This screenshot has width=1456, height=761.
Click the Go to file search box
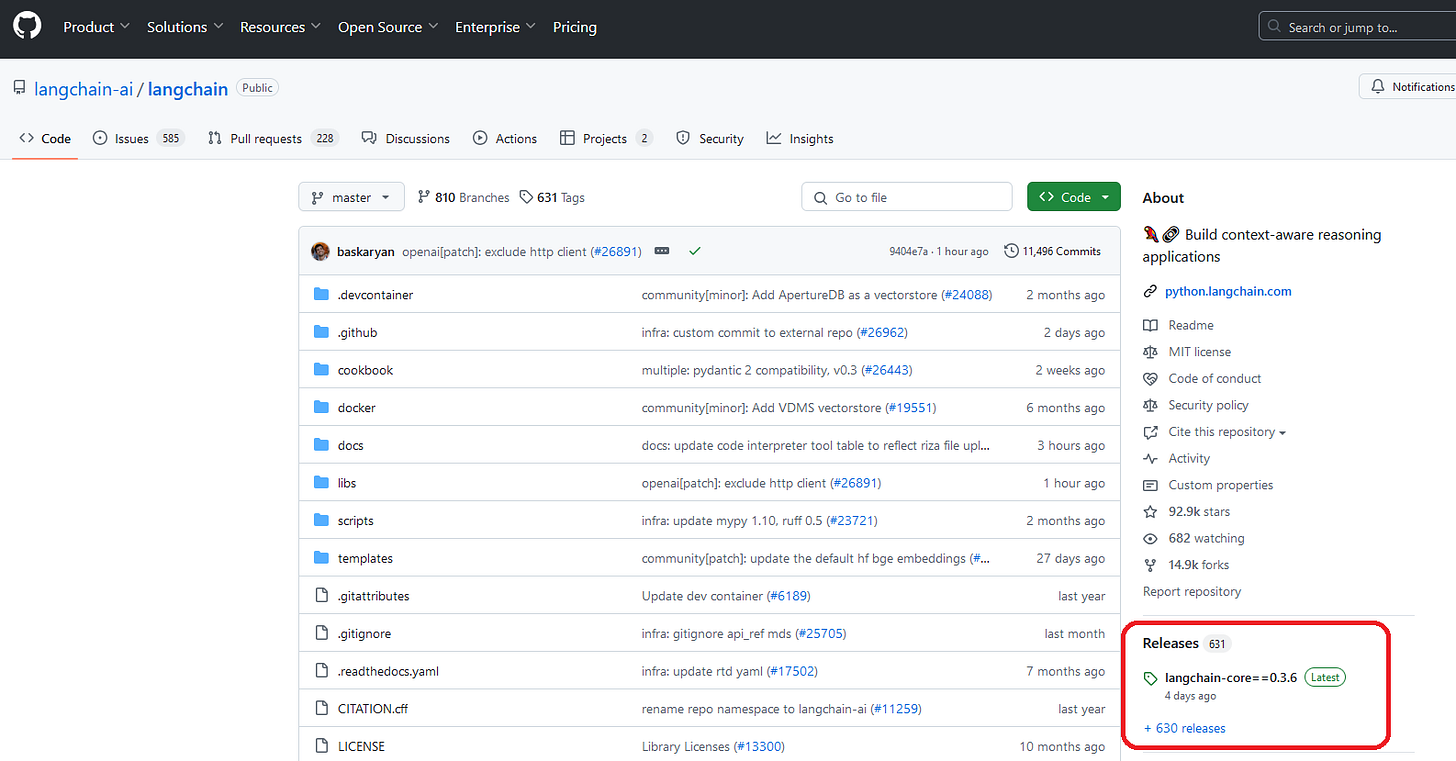(907, 197)
